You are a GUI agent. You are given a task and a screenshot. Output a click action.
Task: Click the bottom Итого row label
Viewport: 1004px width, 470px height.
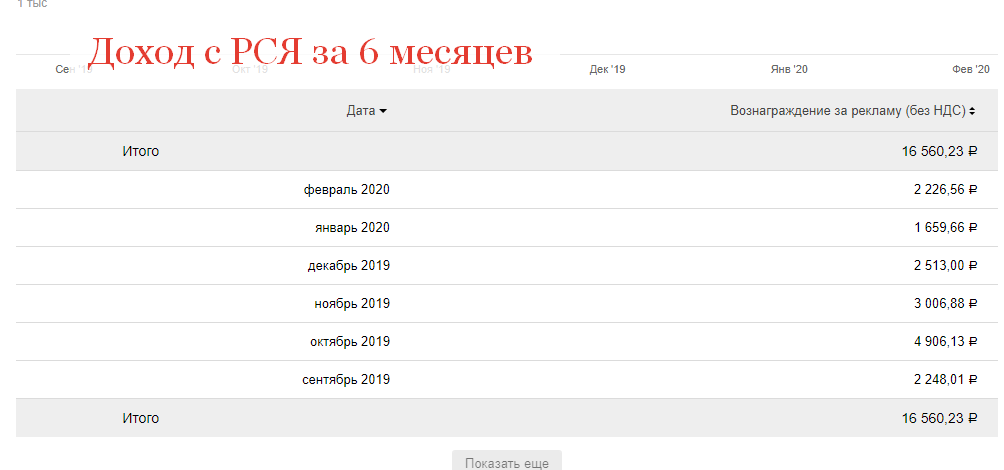[x=140, y=418]
